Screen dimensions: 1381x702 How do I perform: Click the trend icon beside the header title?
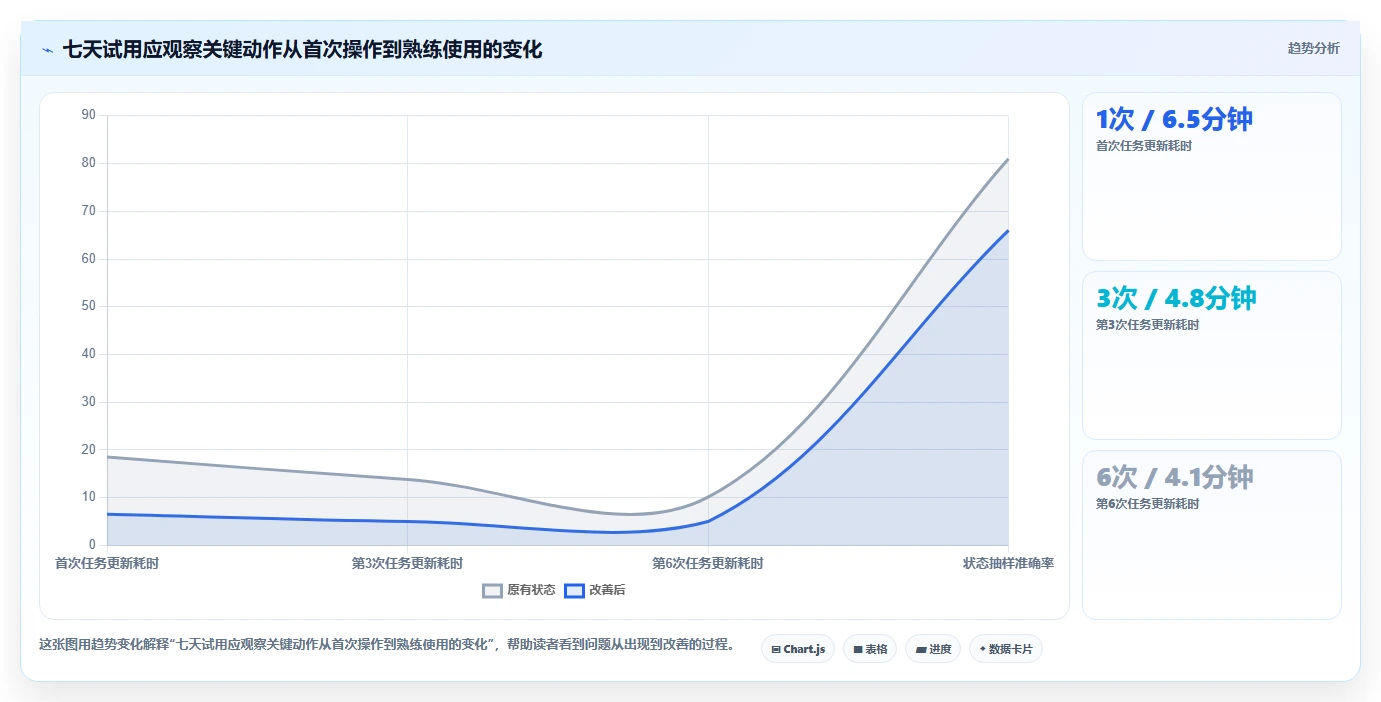(47, 50)
